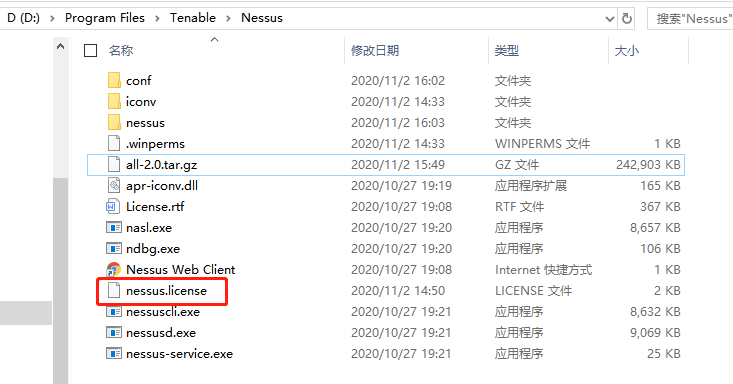Click the all-2.0.tar.gz file icon
The image size is (733, 384).
tap(114, 165)
